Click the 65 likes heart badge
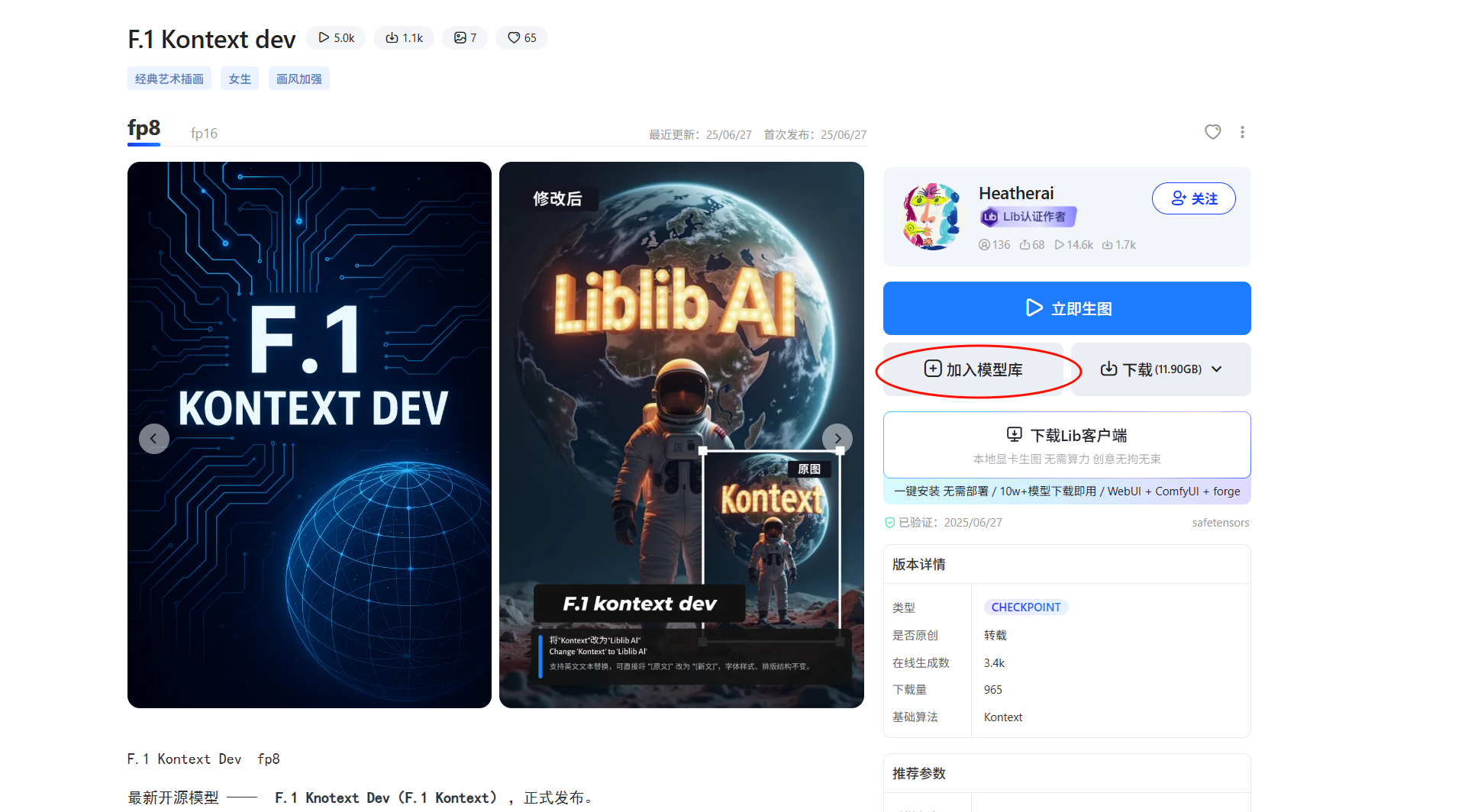Screen dimensions: 1481x812 point(522,38)
